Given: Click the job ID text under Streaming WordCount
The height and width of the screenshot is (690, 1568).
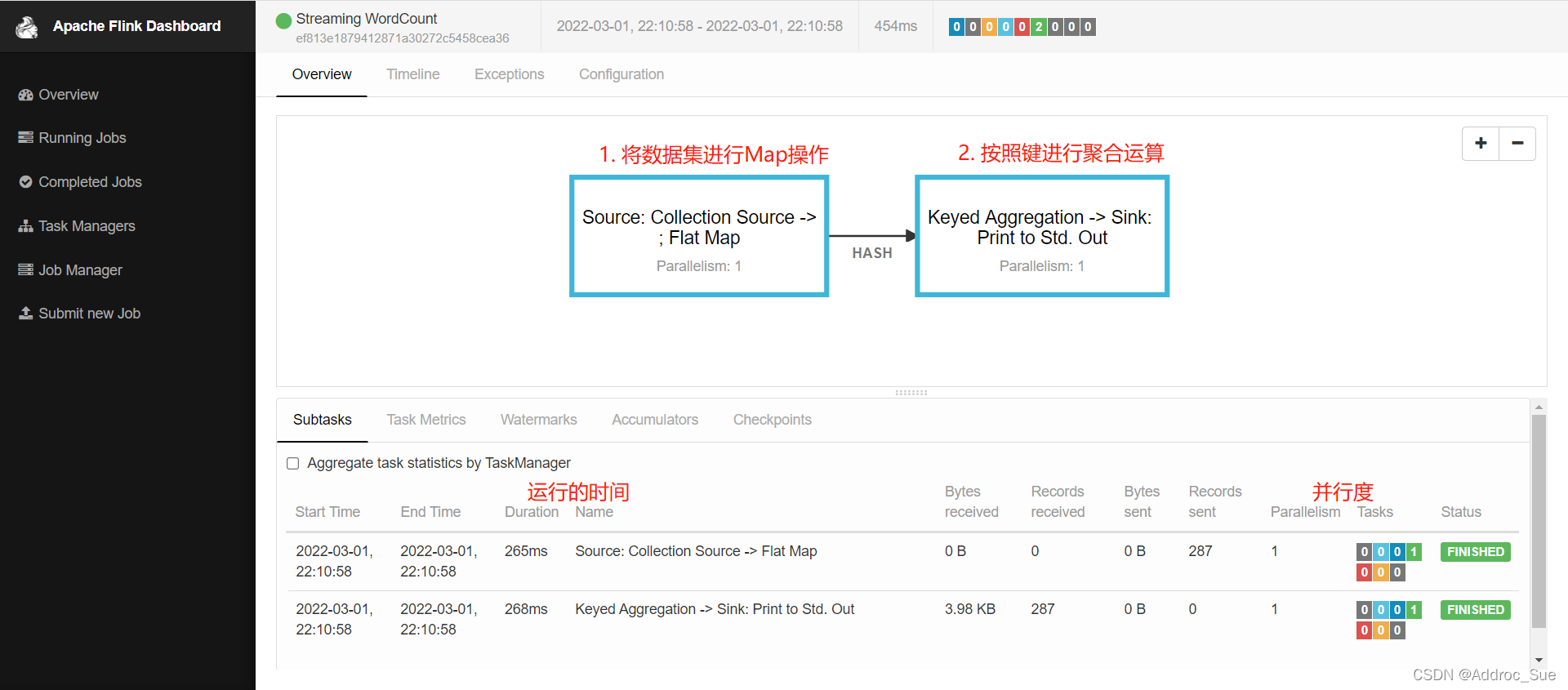Looking at the screenshot, I should coord(403,38).
